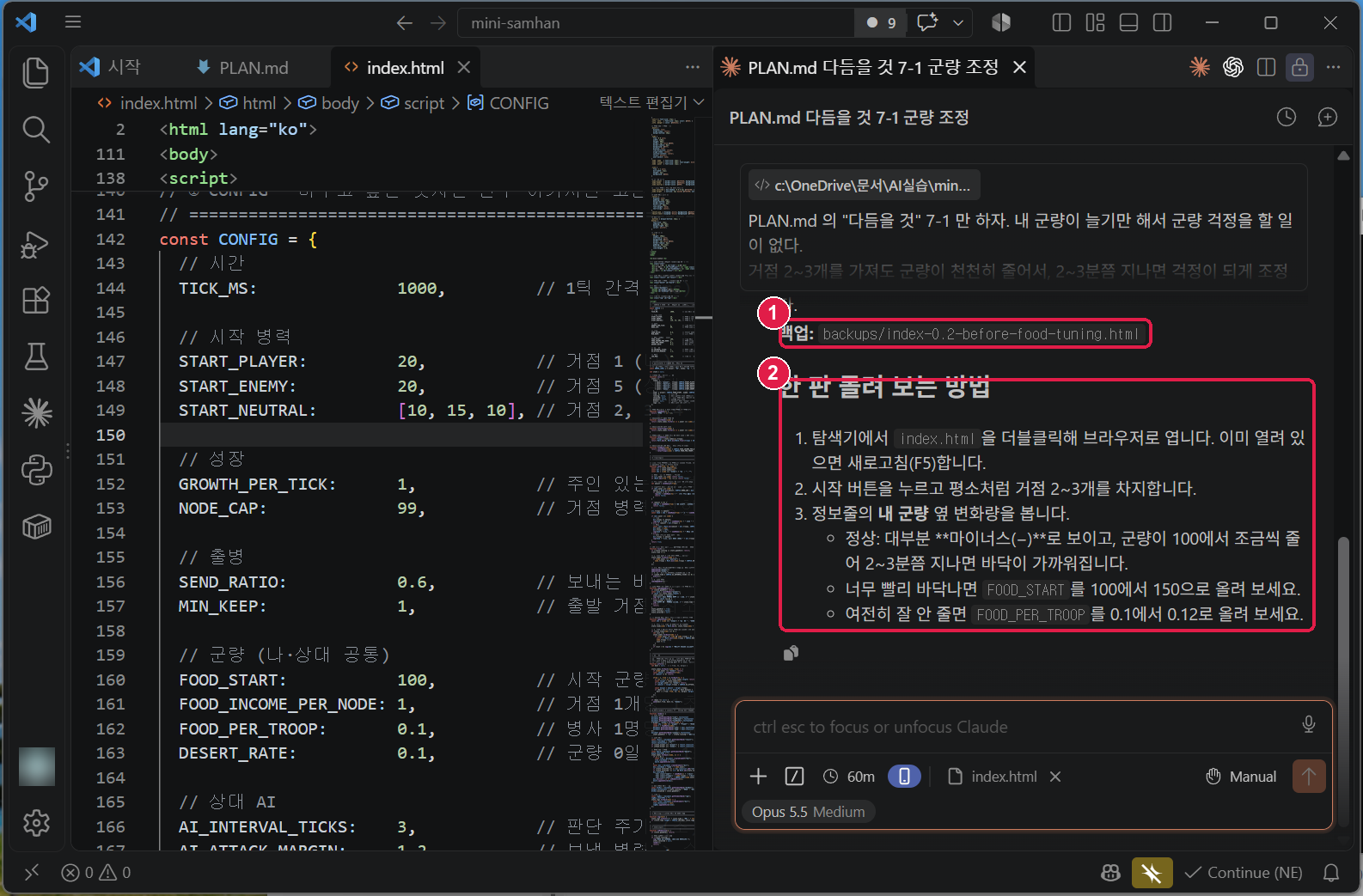1363x896 pixels.
Task: Click the slash command button
Action: pos(795,777)
